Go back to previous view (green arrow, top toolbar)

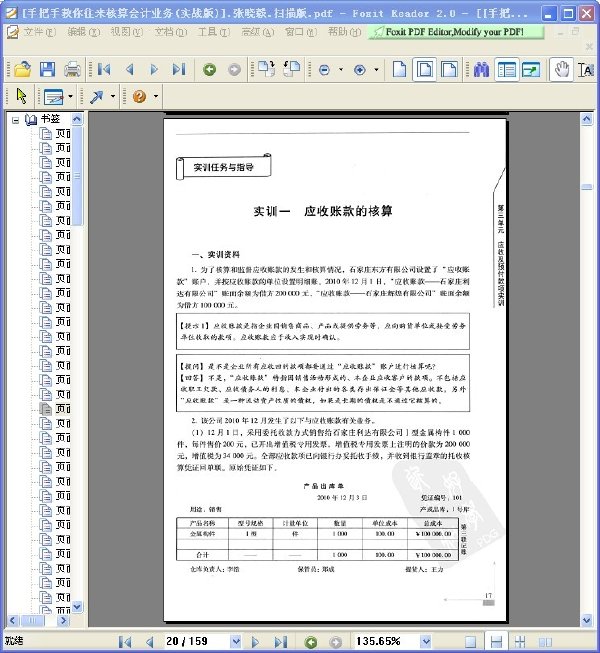209,70
